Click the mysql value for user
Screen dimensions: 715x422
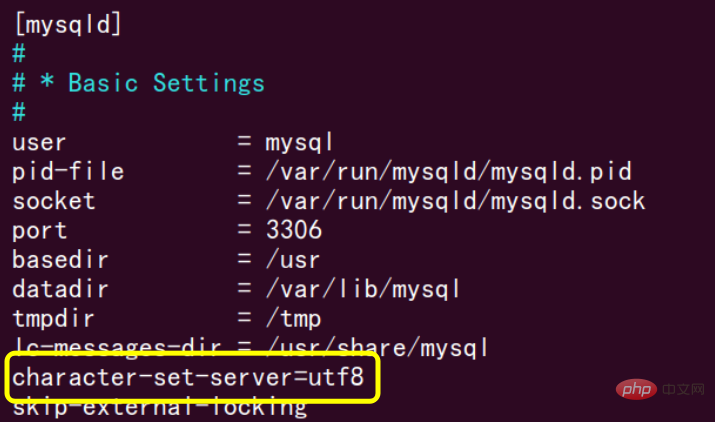(x=299, y=142)
